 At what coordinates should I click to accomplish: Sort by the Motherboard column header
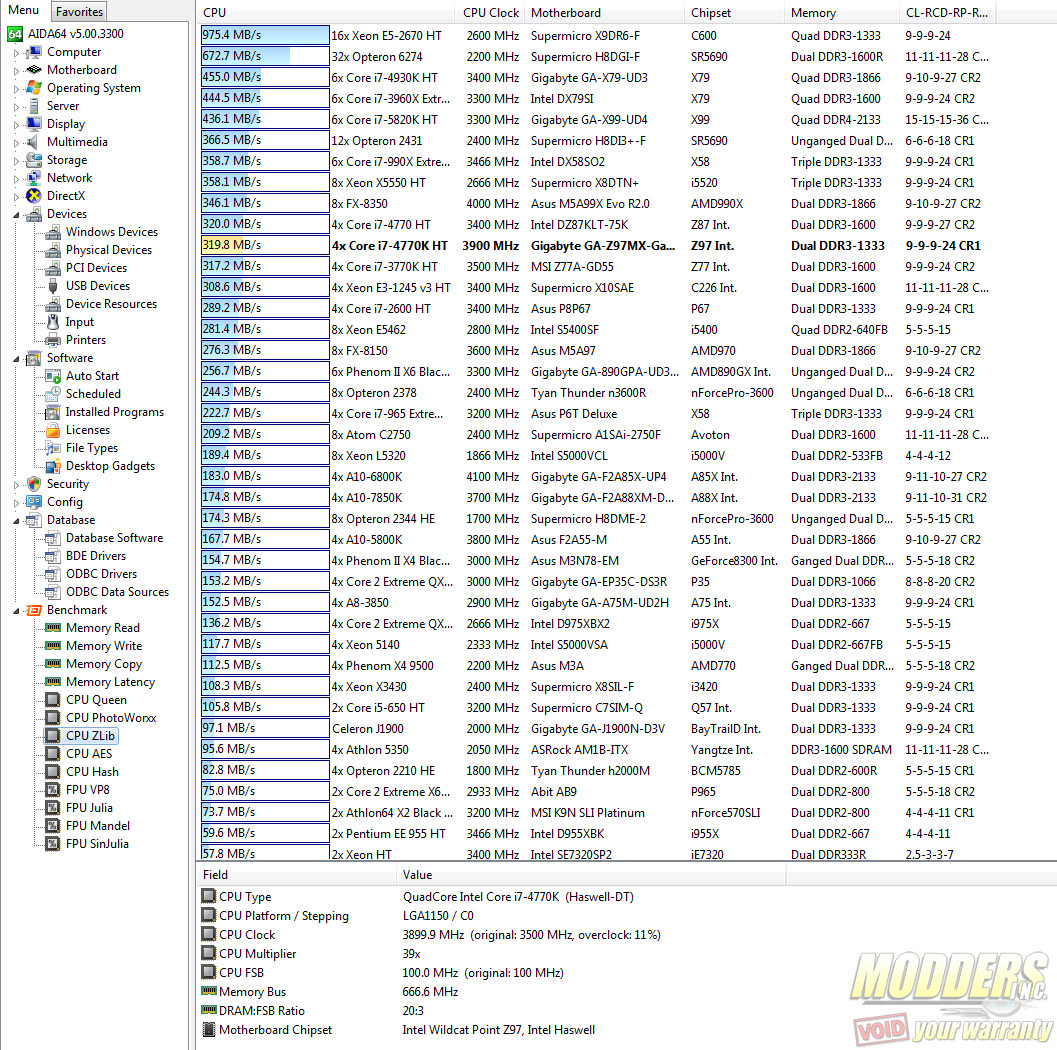[605, 12]
